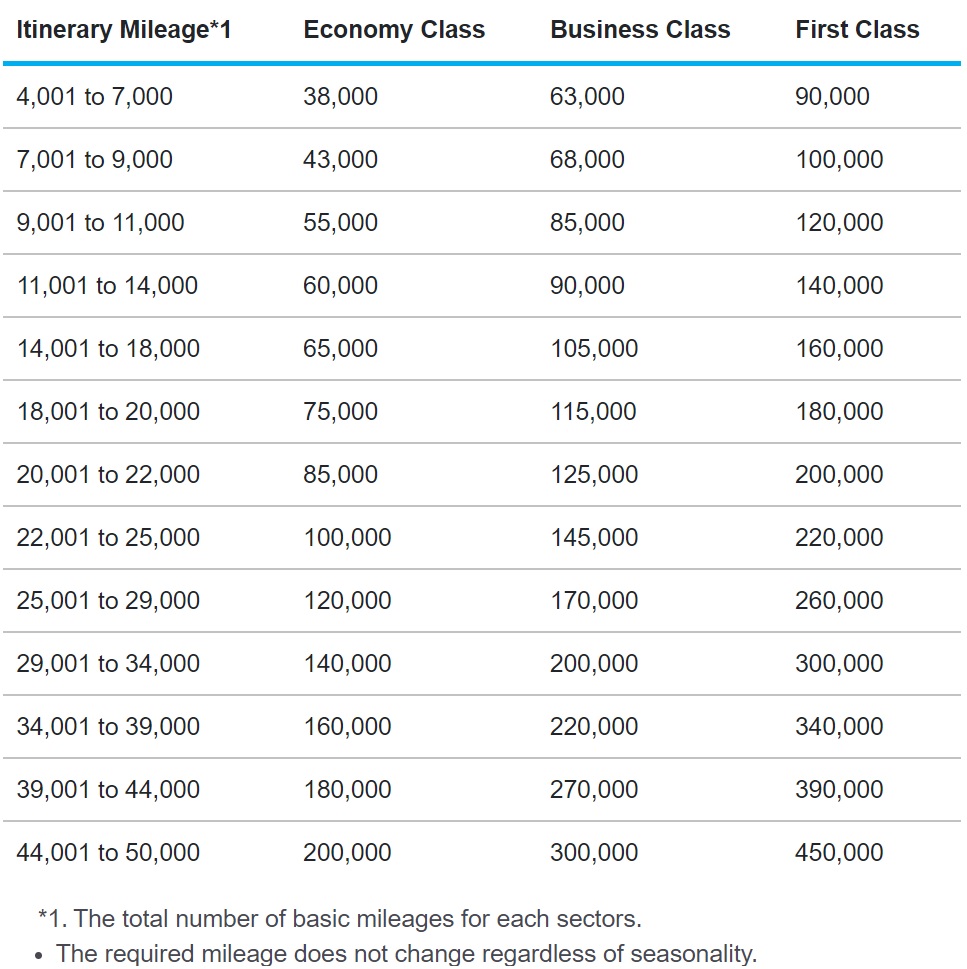Click the 85,000 Business Class cell
This screenshot has height=969, width=967.
pos(587,222)
